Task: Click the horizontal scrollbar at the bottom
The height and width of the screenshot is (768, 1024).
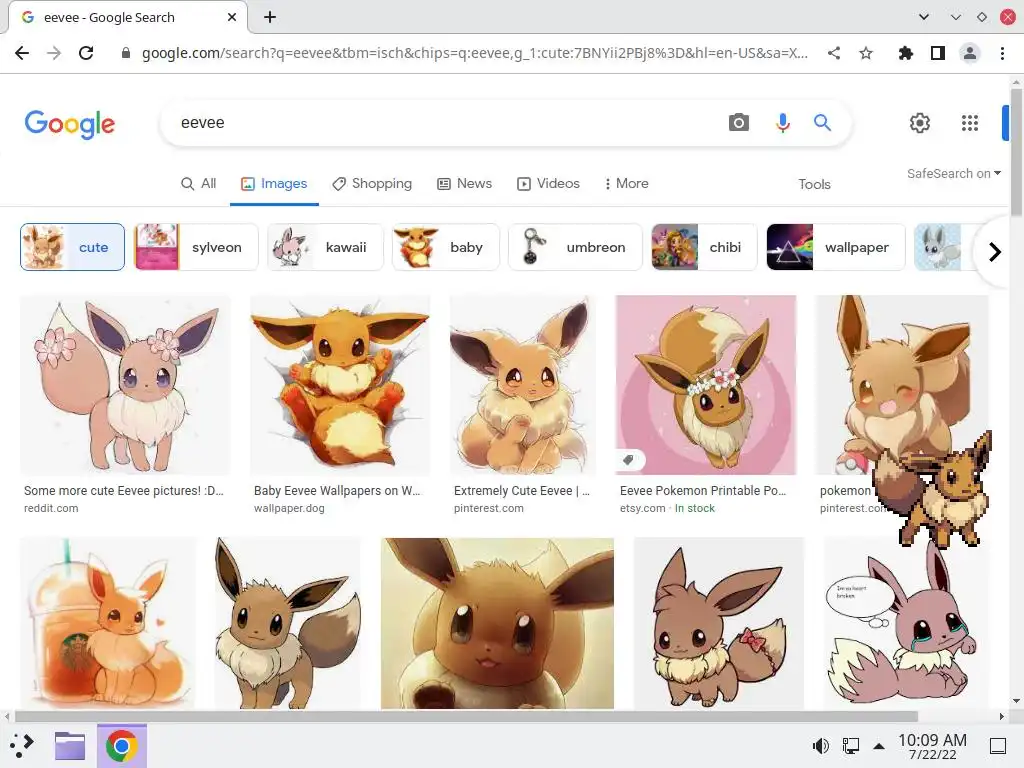Action: pos(466,716)
